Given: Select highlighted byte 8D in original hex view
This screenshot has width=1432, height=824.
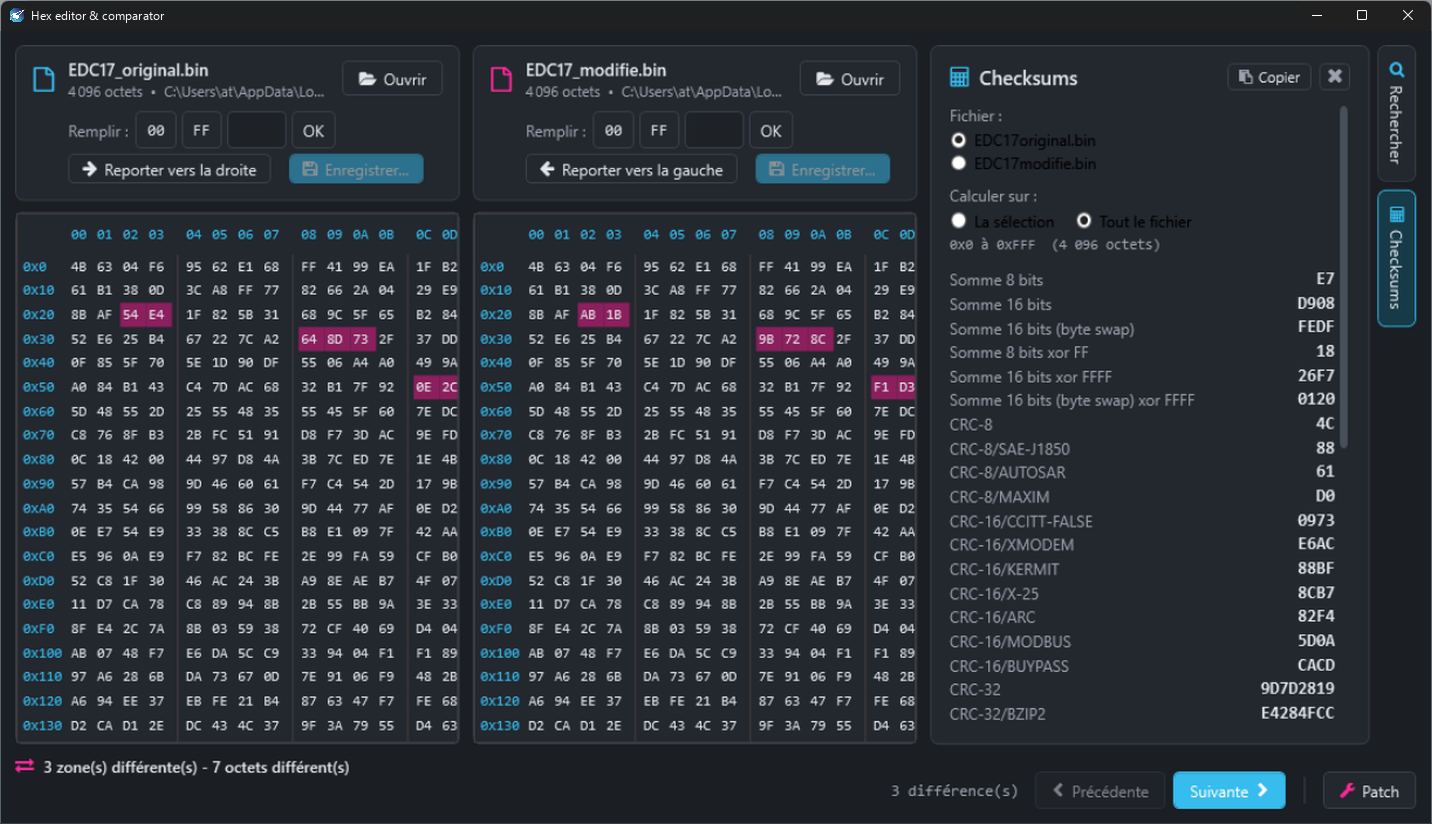Looking at the screenshot, I should click(334, 339).
